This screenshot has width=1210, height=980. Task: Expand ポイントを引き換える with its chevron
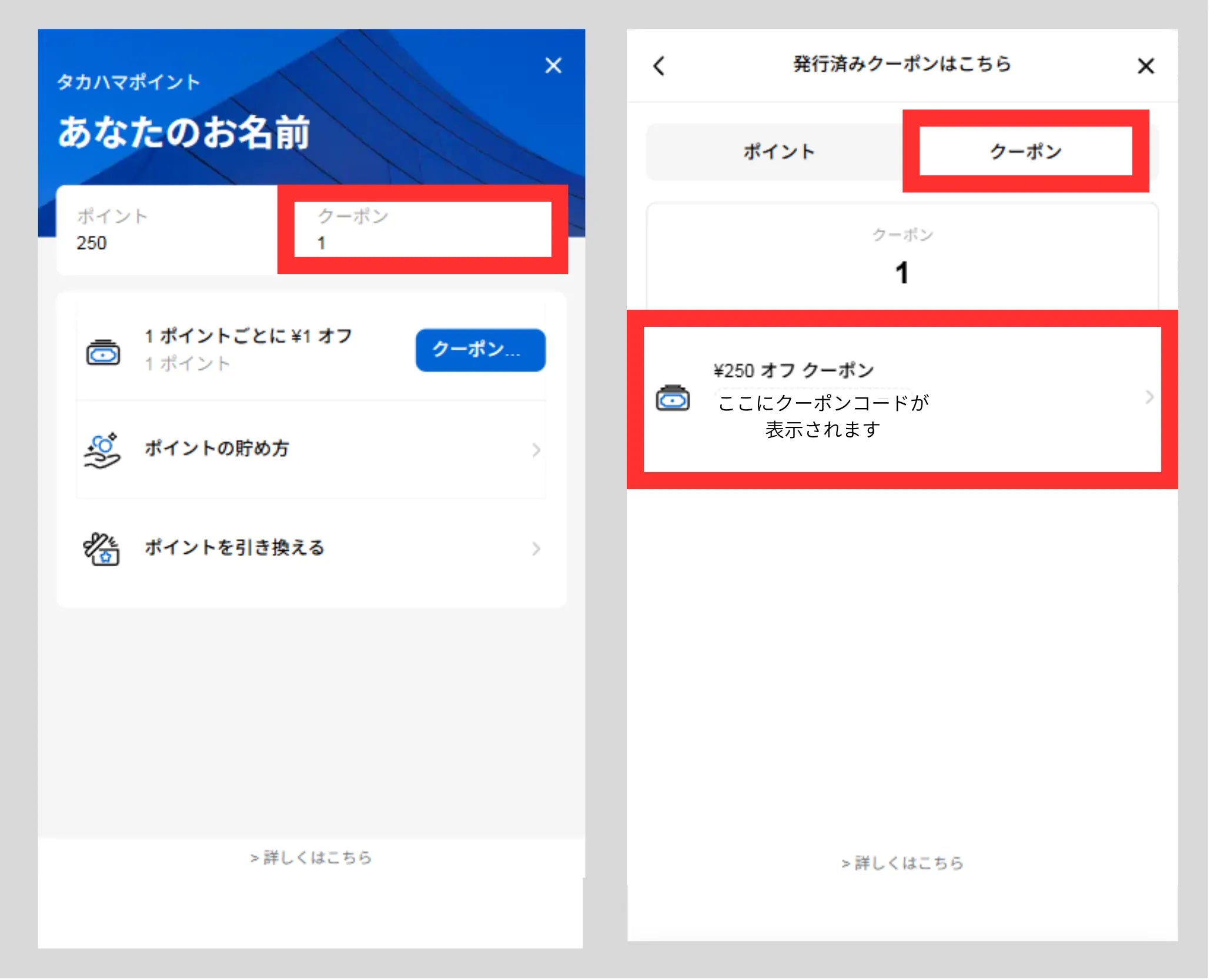536,549
